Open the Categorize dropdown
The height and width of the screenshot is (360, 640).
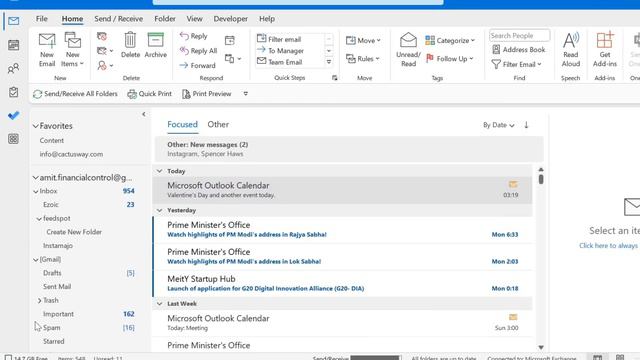coord(450,40)
